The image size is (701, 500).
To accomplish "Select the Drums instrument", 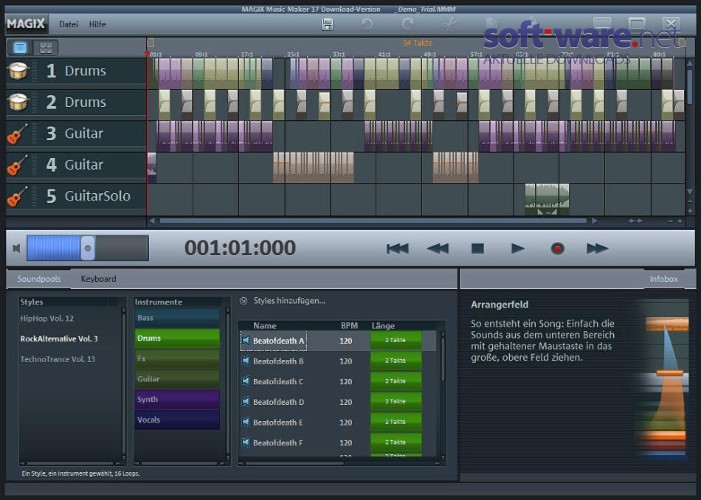I will tap(177, 339).
